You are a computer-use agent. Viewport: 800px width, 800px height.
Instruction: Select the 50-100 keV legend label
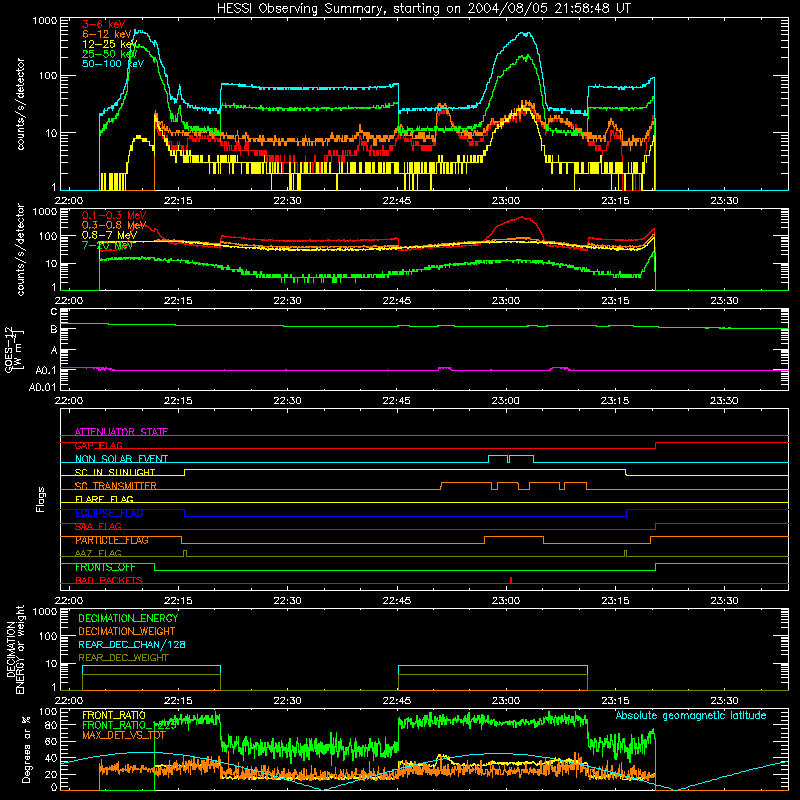pos(113,64)
